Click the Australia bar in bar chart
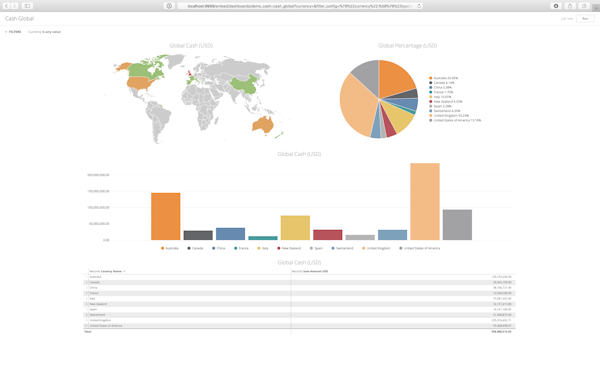Image resolution: width=600 pixels, height=375 pixels. click(165, 217)
